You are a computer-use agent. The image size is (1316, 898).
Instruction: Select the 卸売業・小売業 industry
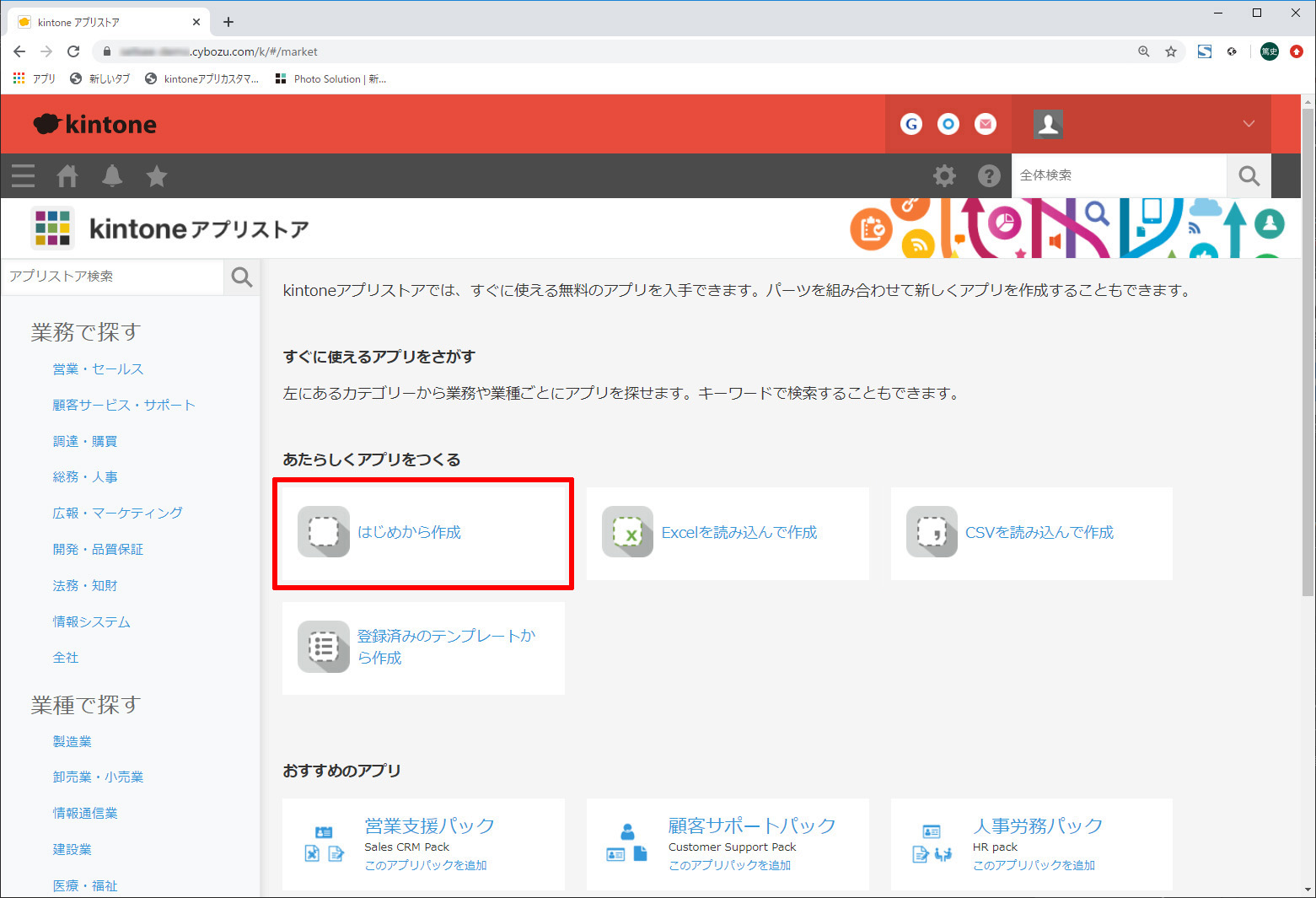coord(98,777)
